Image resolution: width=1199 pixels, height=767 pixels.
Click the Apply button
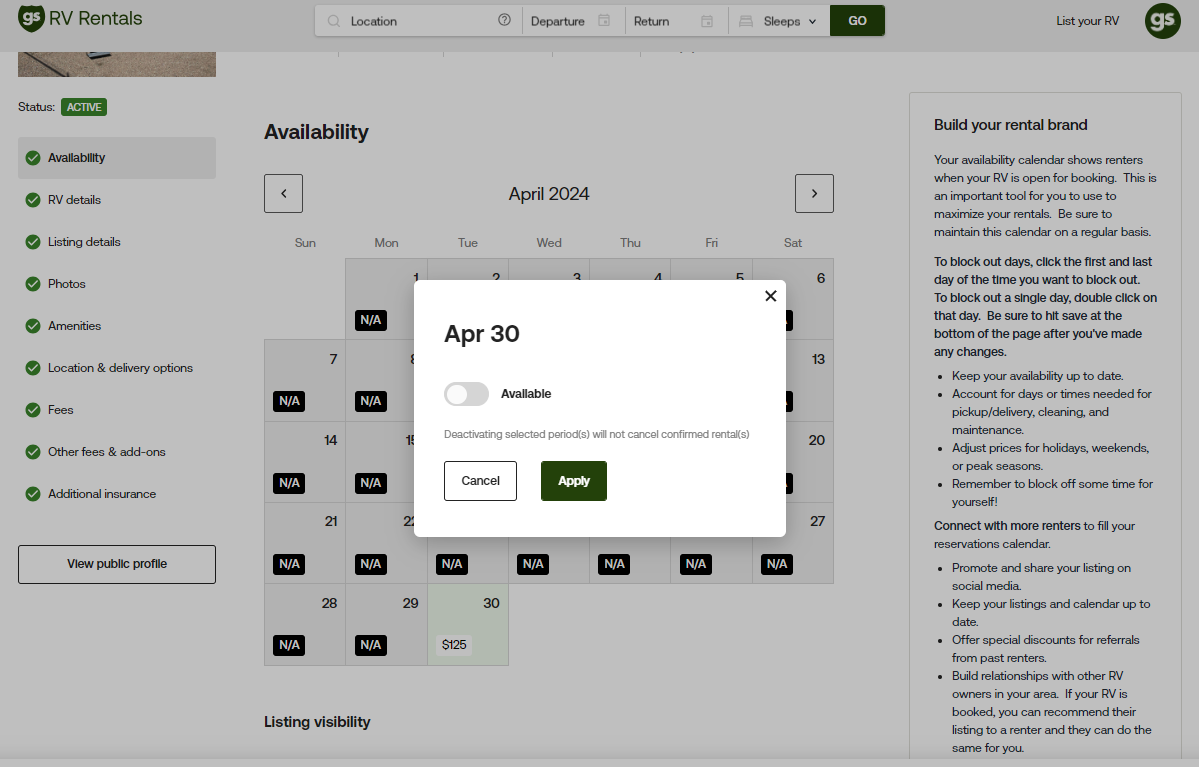(573, 481)
